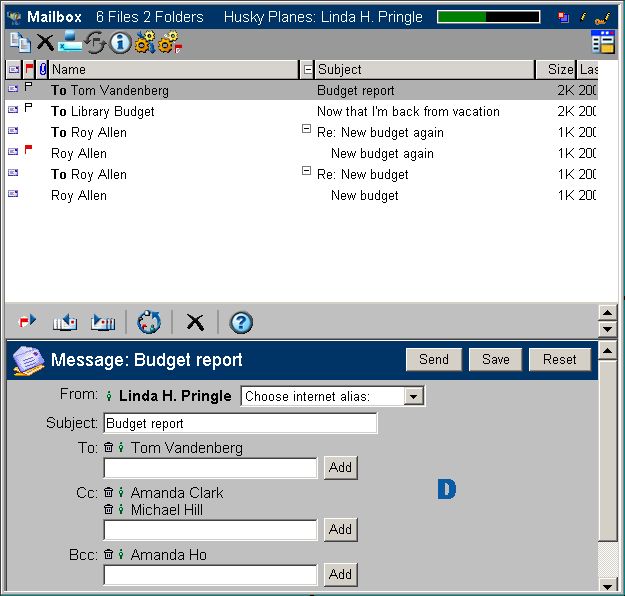Sort messages by the Size column header
The image size is (625, 596).
point(559,69)
